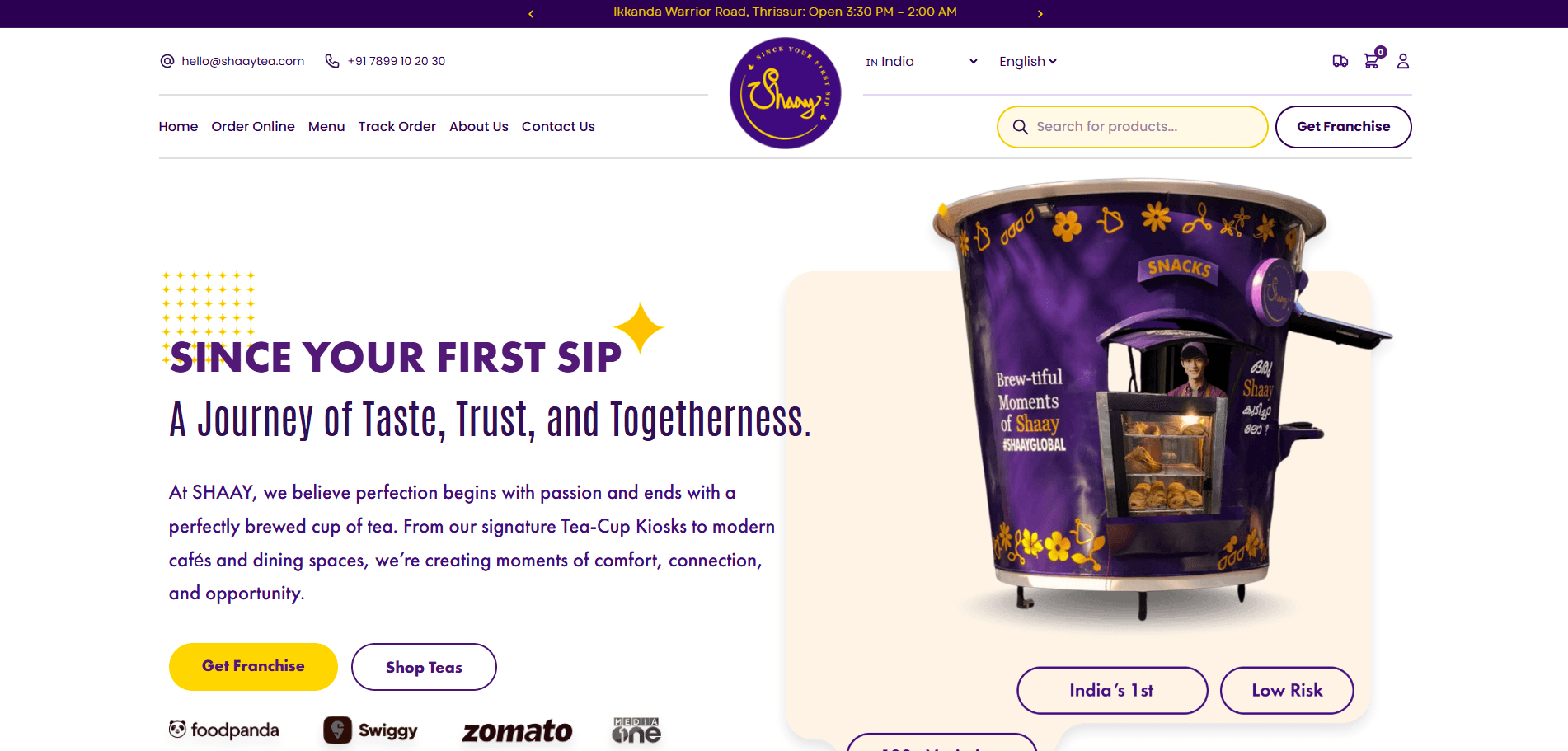The image size is (1568, 751).
Task: Click the phone icon beside +91 number
Action: (x=332, y=61)
